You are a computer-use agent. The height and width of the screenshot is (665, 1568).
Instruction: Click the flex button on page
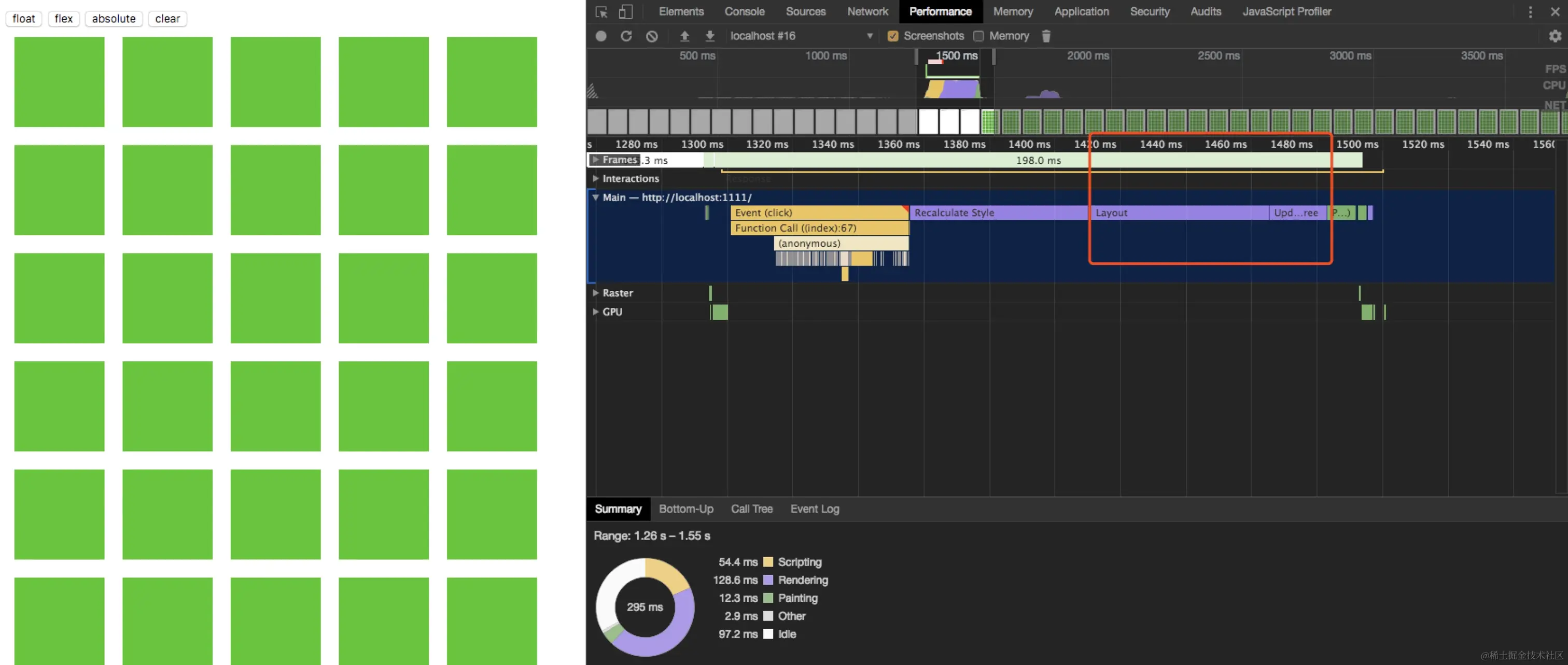[x=63, y=19]
